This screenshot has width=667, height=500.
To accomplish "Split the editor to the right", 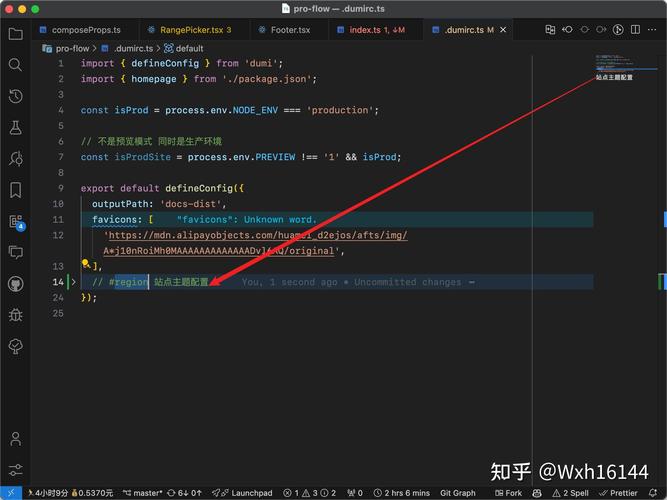I will click(636, 30).
